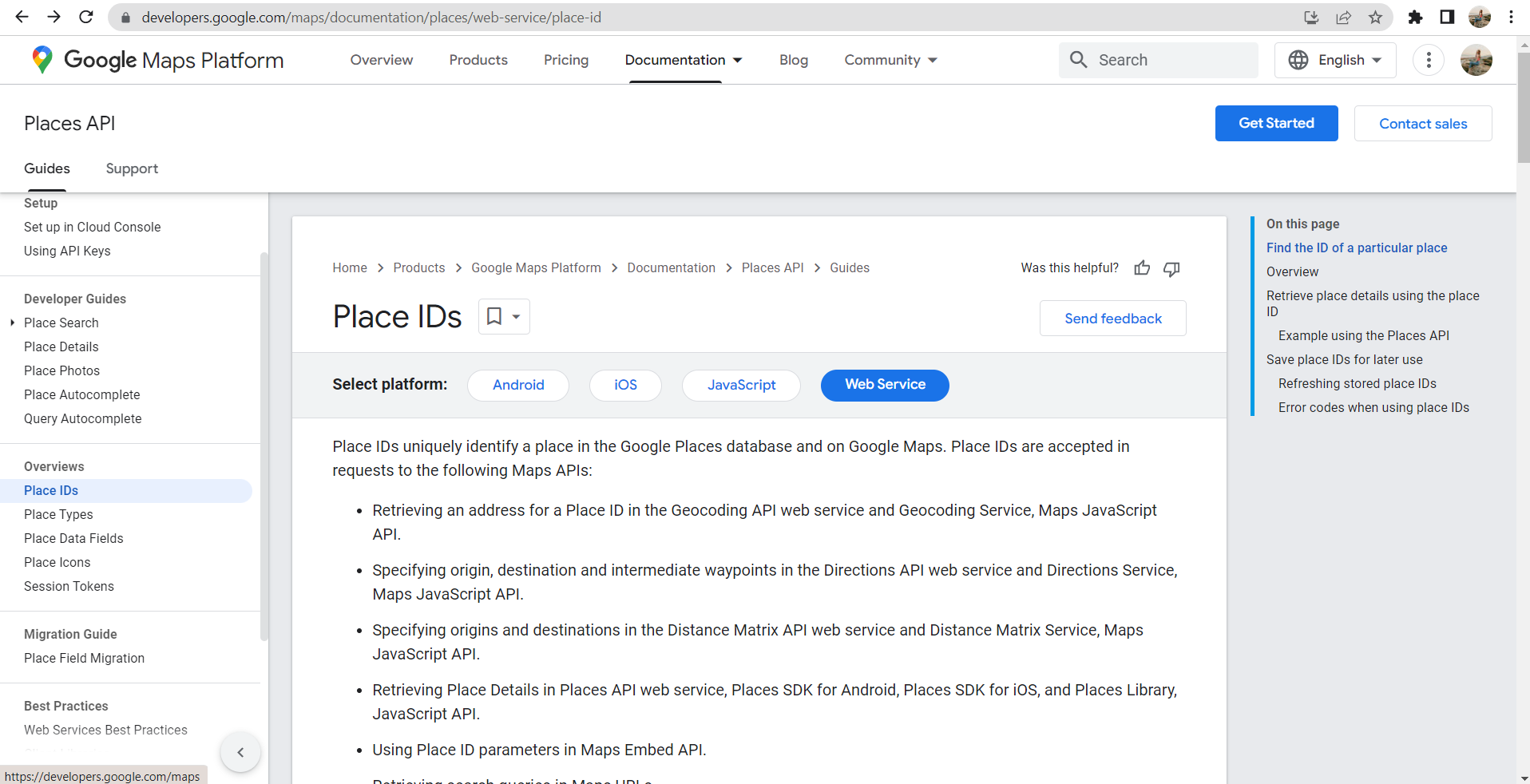Collapse the left navigation with the arrow button
The width and height of the screenshot is (1530, 784).
[240, 752]
